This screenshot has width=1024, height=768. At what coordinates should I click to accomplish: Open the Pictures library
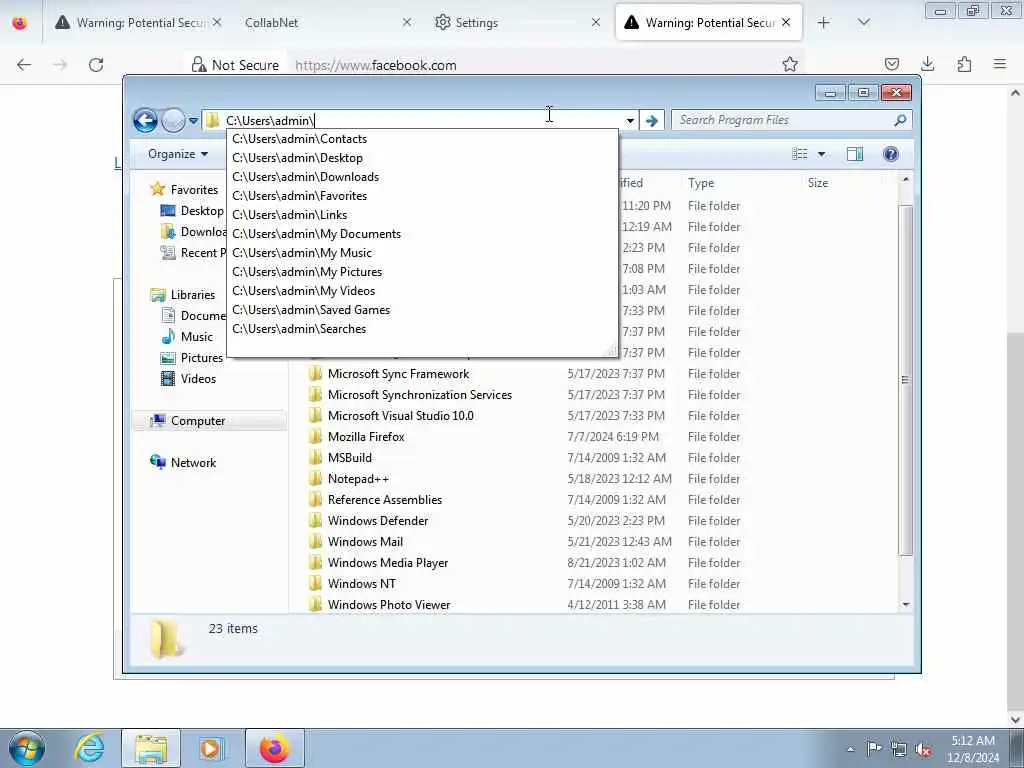tap(201, 358)
